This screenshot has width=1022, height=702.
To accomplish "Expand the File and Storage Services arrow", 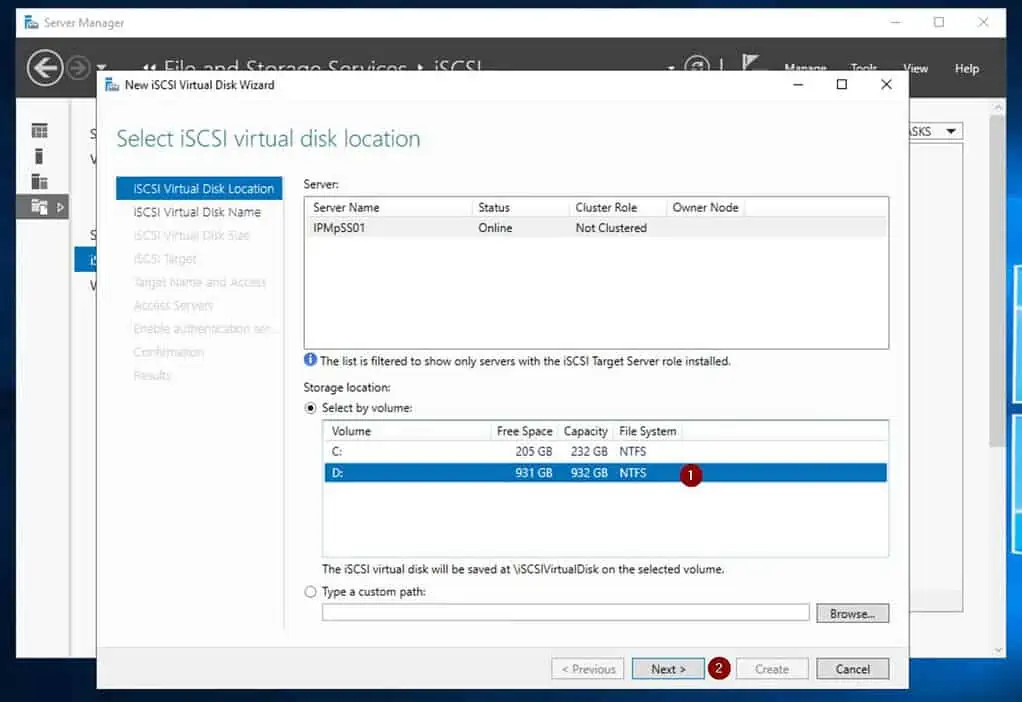I will point(60,207).
